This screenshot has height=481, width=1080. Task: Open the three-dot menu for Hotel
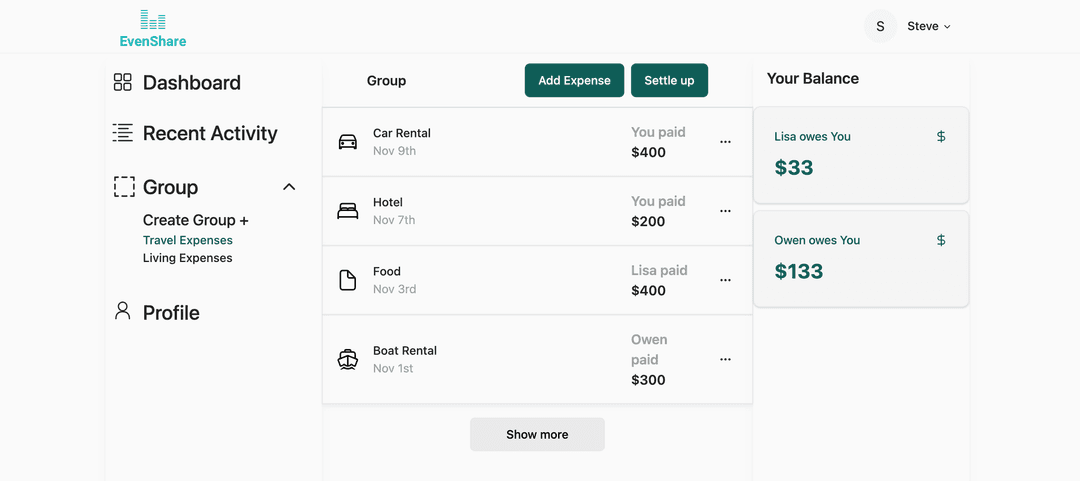pos(725,211)
